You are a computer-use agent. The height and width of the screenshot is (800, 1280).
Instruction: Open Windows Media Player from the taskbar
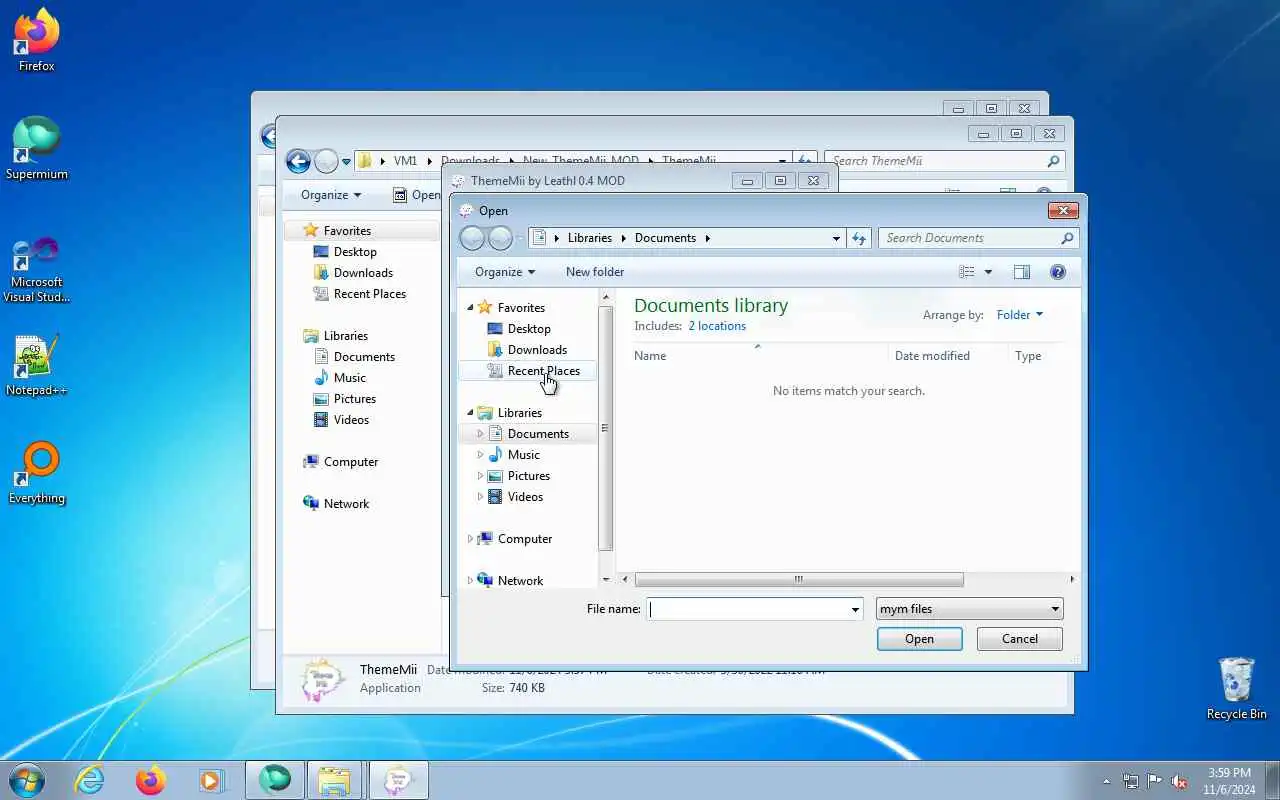pyautogui.click(x=212, y=780)
